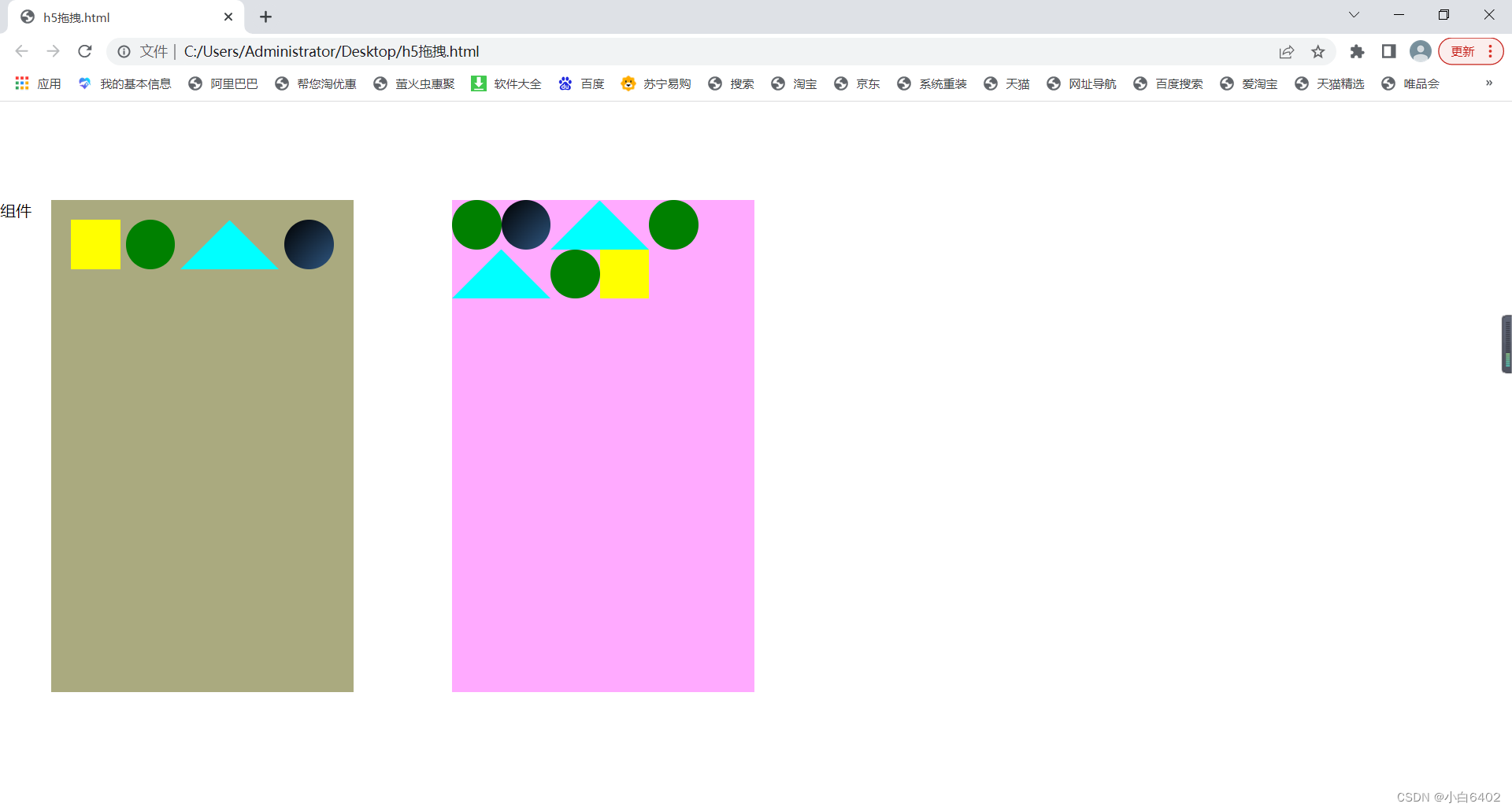Click top-row cyan triangle in pink panel

pyautogui.click(x=599, y=231)
